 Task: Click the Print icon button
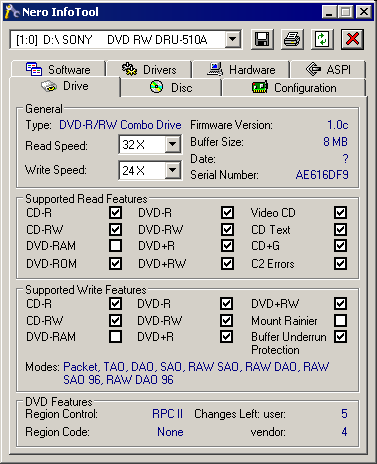[292, 40]
